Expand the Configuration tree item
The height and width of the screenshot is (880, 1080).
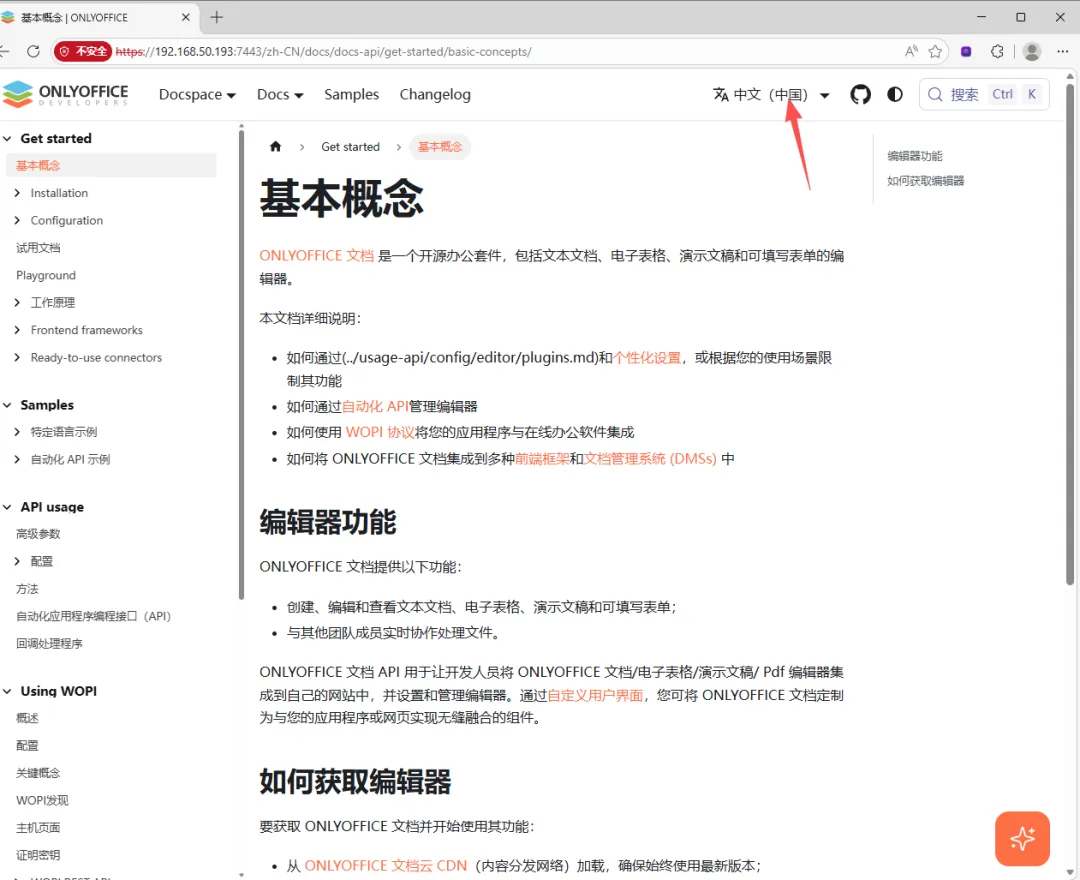[17, 220]
